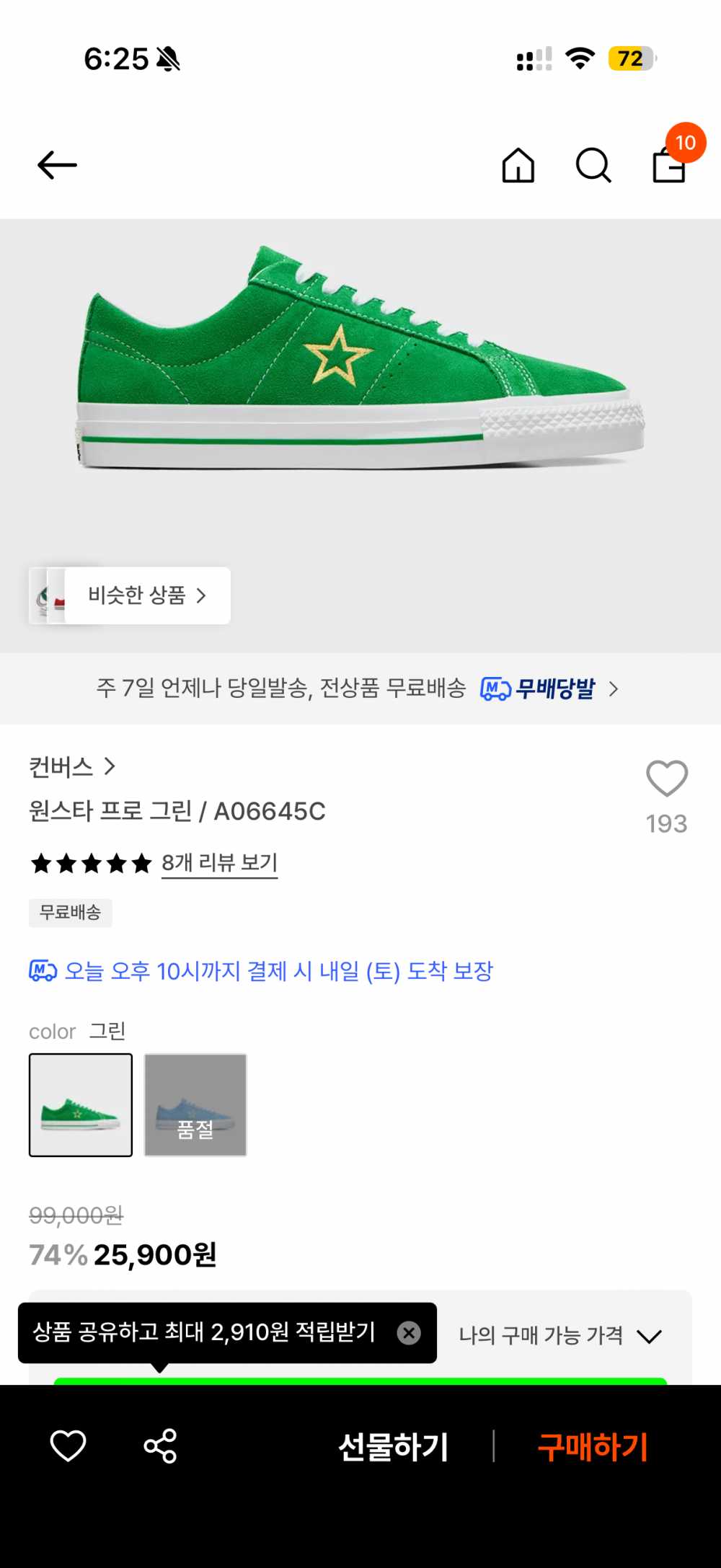721x1568 pixels.
Task: Open 비슷한 상품 similar products
Action: click(147, 595)
